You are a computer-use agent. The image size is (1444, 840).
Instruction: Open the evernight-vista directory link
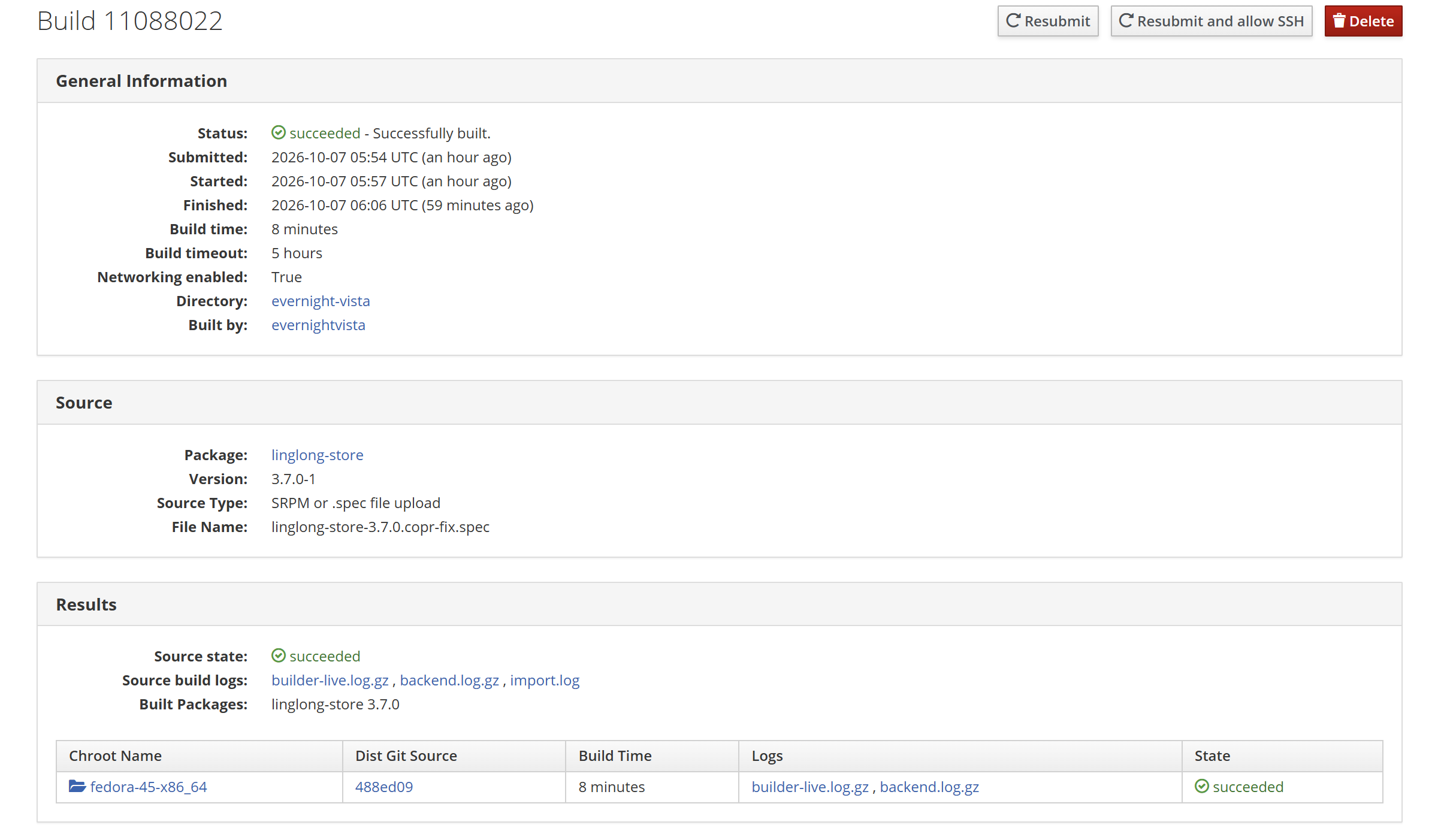click(321, 301)
